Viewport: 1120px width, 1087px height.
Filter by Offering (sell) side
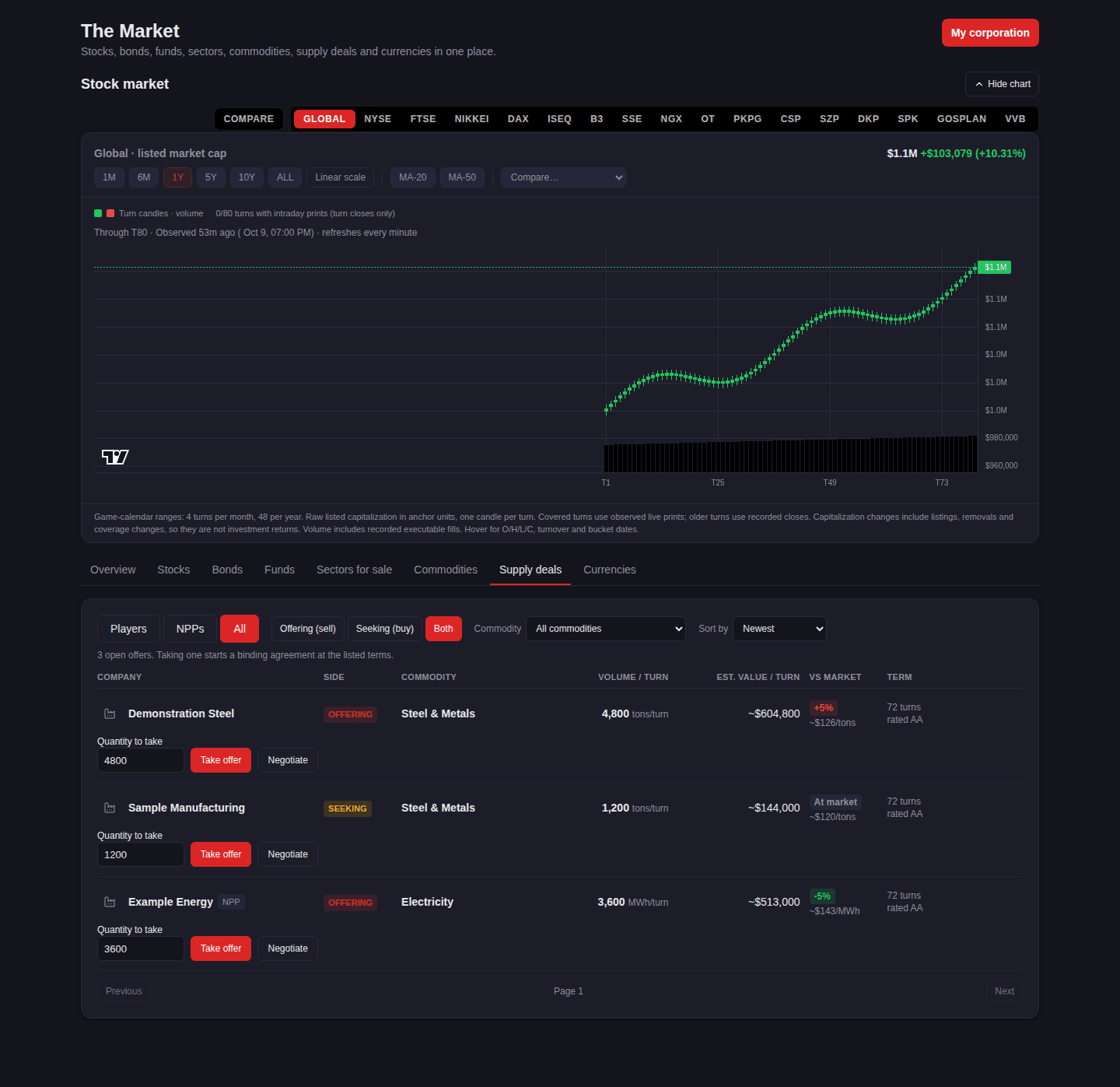pyautogui.click(x=308, y=629)
